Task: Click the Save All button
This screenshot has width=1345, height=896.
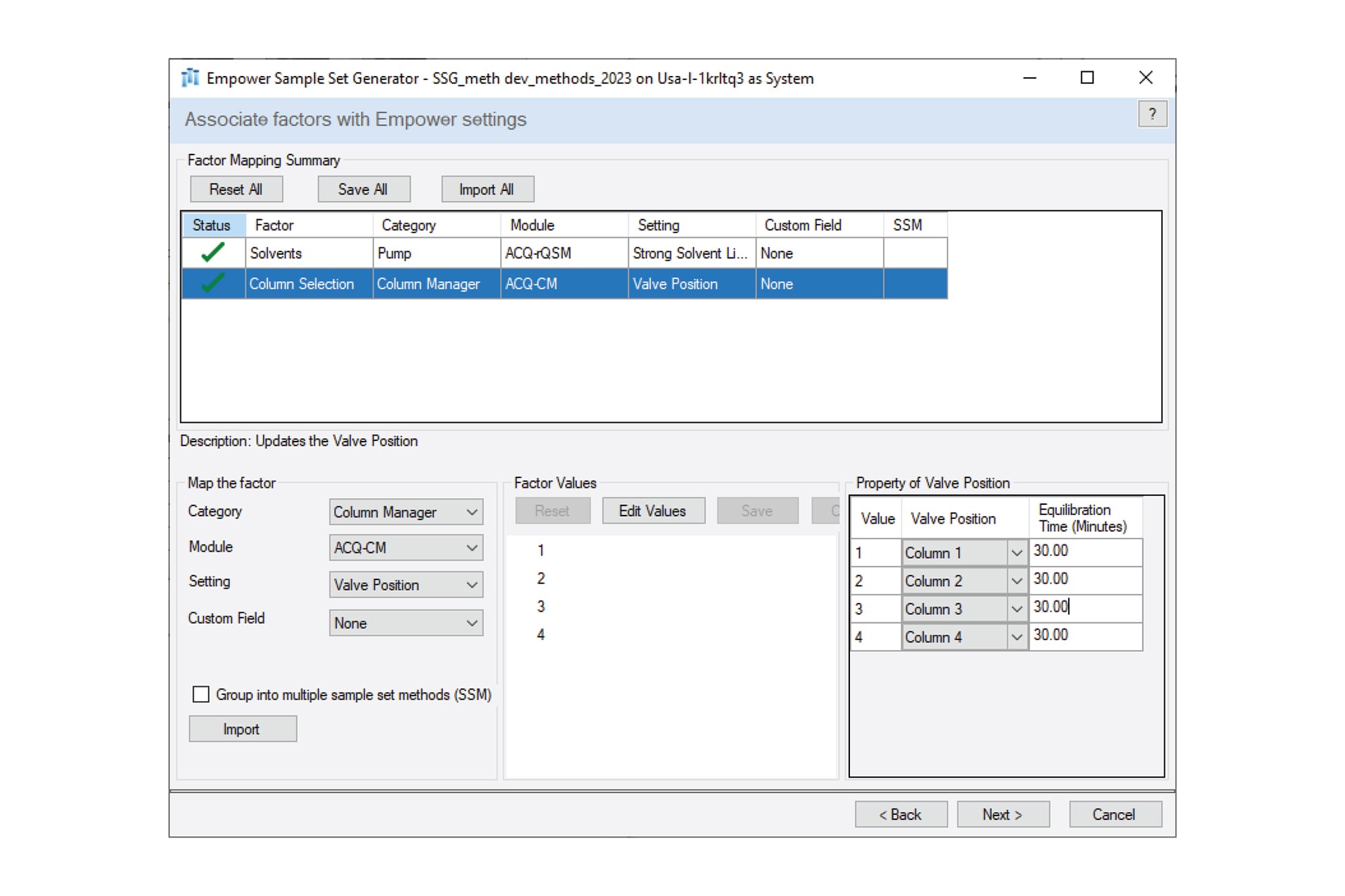Action: coord(363,189)
